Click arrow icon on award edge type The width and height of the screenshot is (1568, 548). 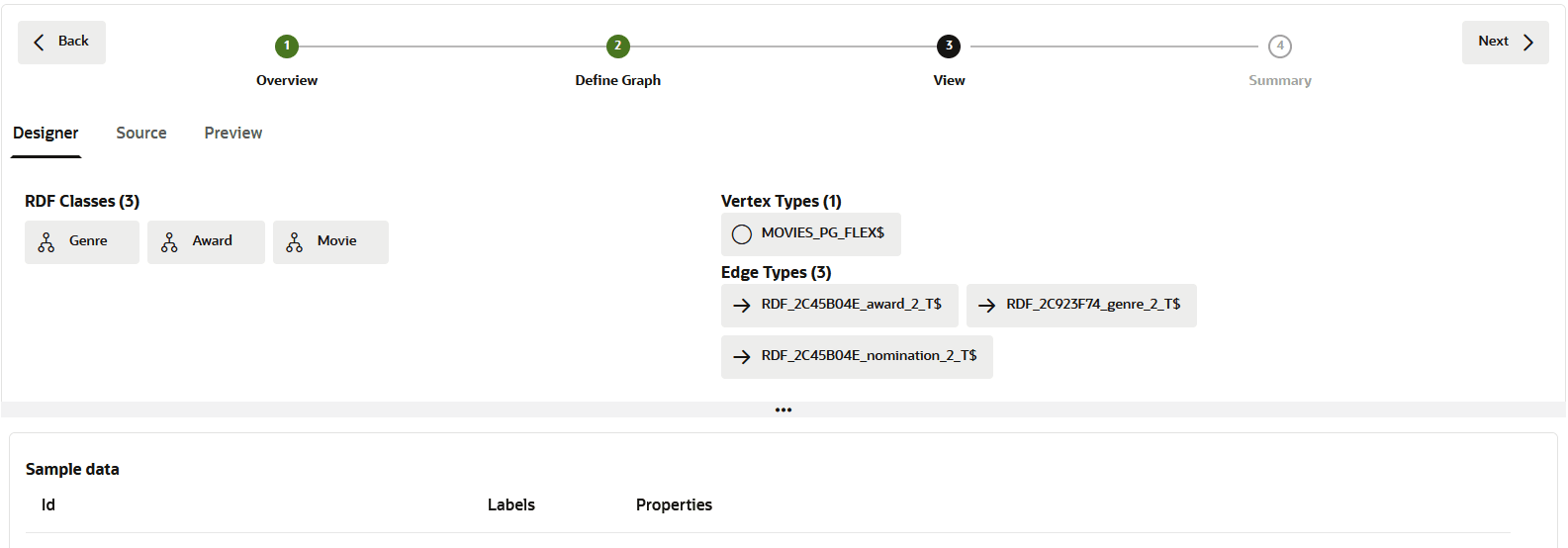pos(742,306)
